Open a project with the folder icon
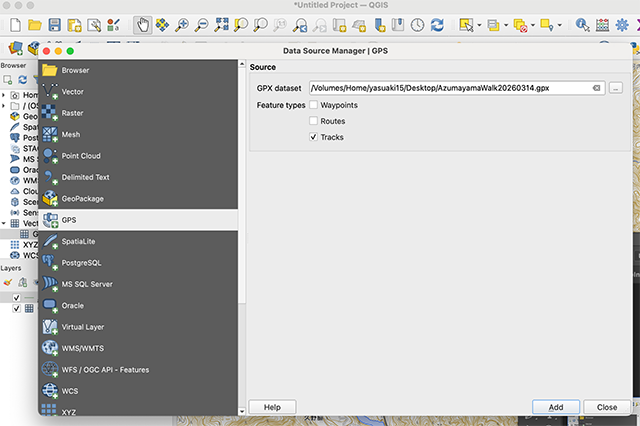640x426 pixels. (x=35, y=25)
